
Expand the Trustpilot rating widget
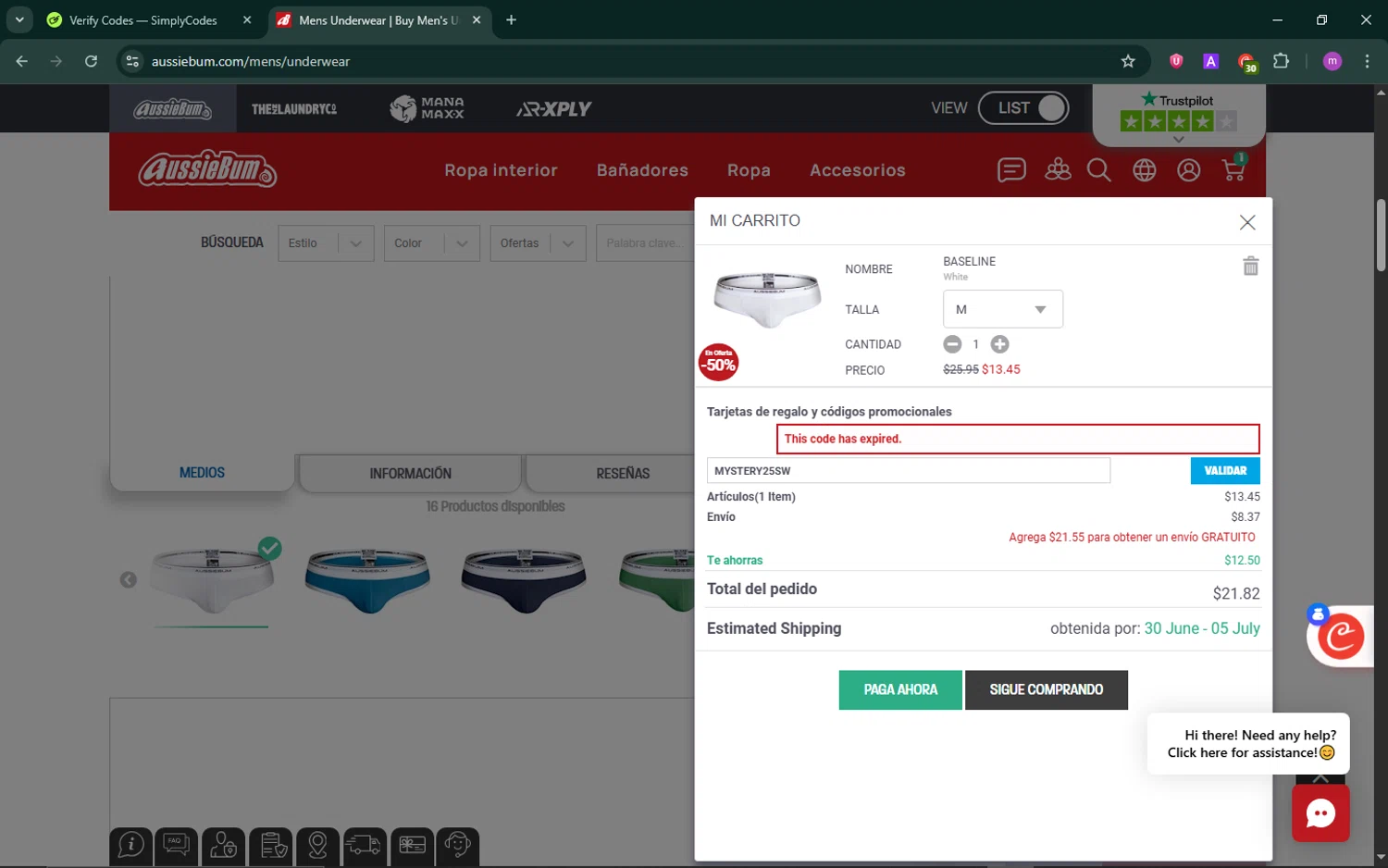click(1178, 140)
